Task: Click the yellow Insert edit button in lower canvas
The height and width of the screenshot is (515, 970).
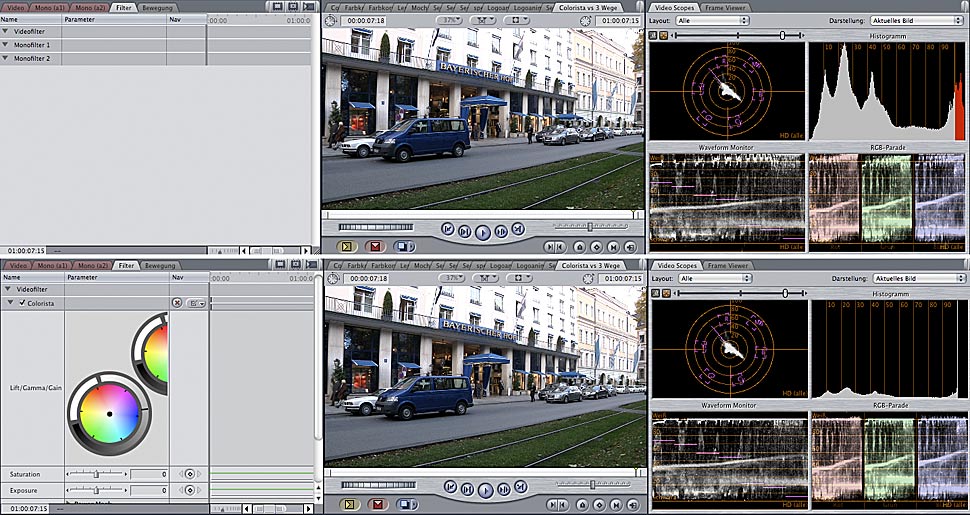Action: click(x=348, y=504)
